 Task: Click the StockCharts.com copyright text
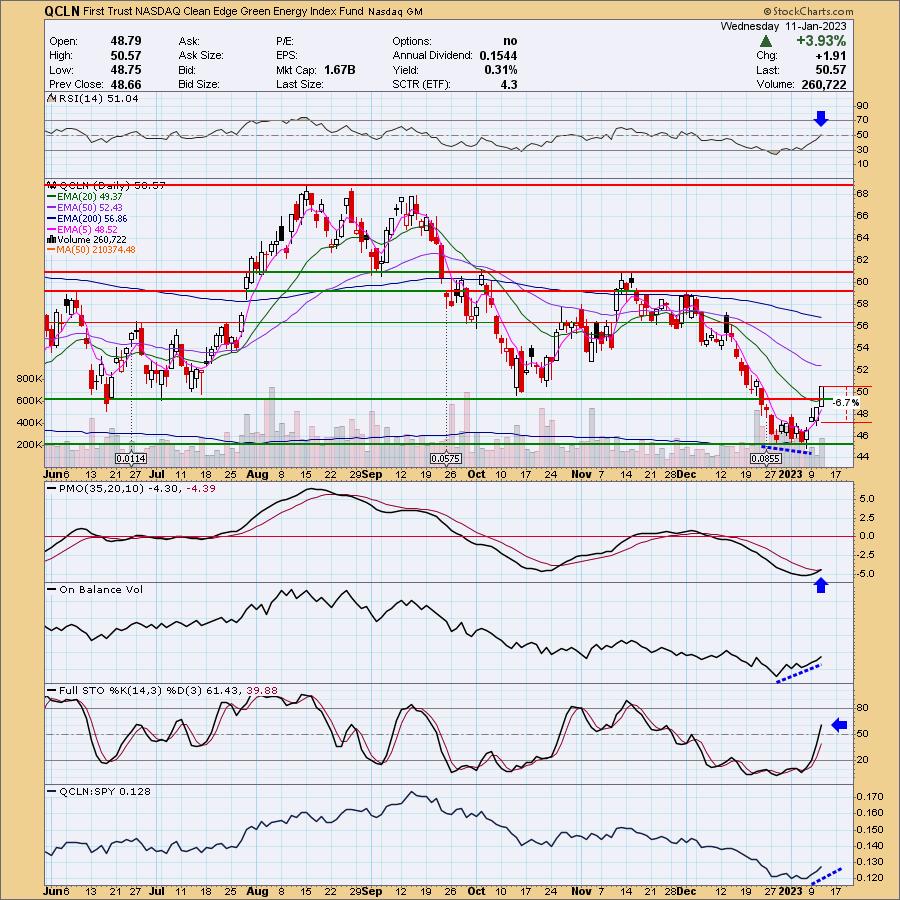coord(808,11)
